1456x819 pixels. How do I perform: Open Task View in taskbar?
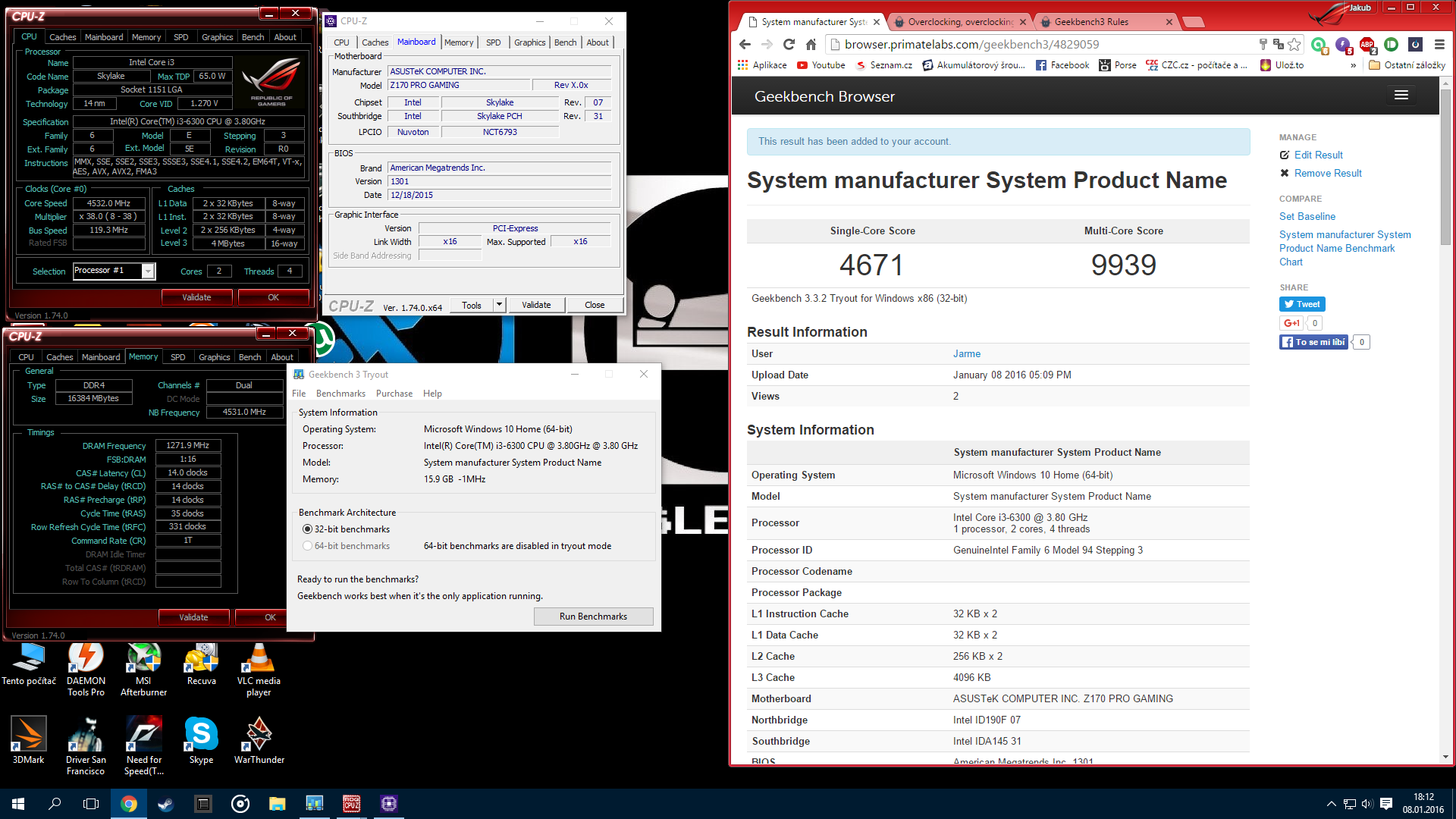pos(91,804)
